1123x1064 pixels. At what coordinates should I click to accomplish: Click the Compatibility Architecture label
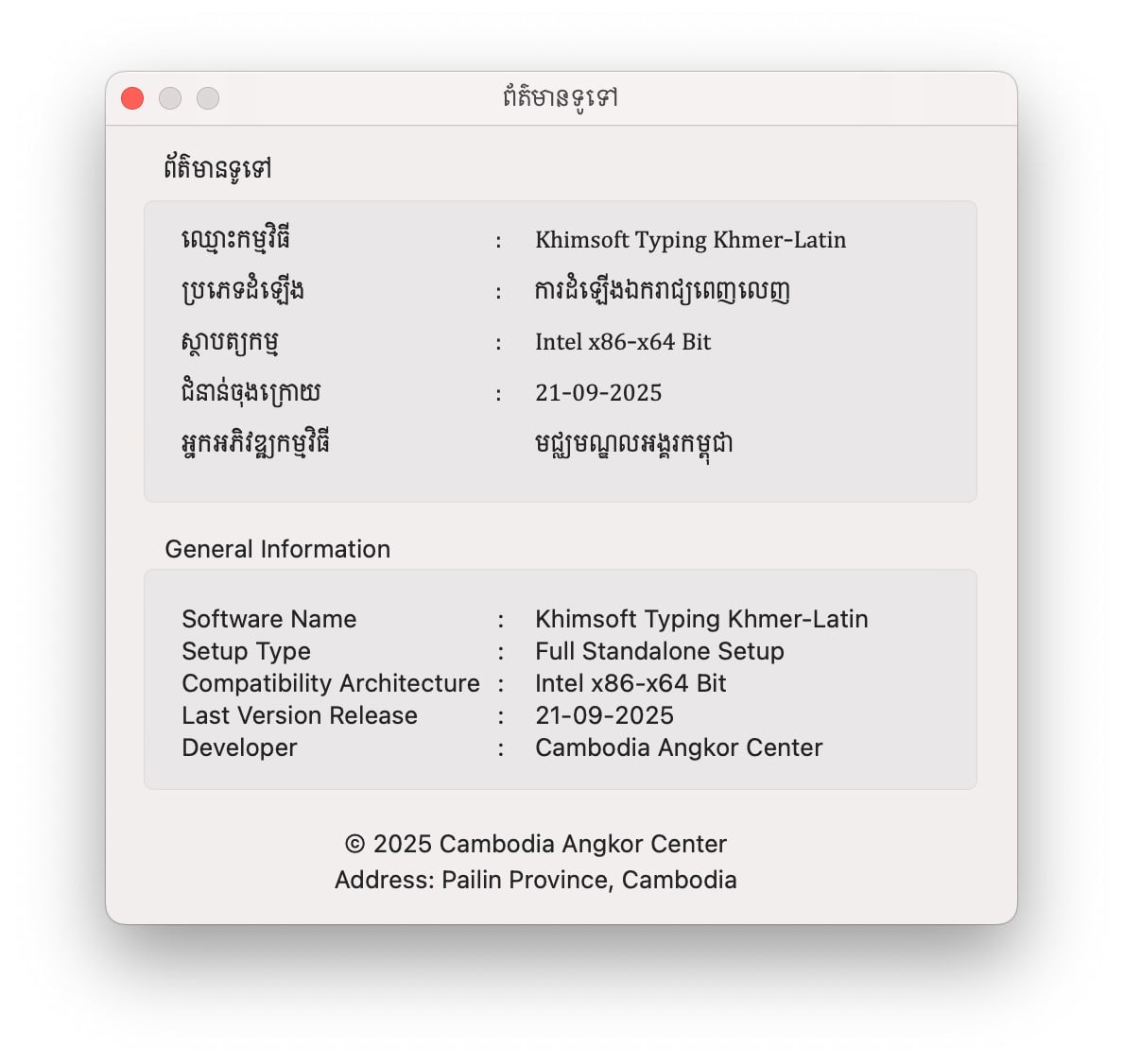pyautogui.click(x=331, y=683)
